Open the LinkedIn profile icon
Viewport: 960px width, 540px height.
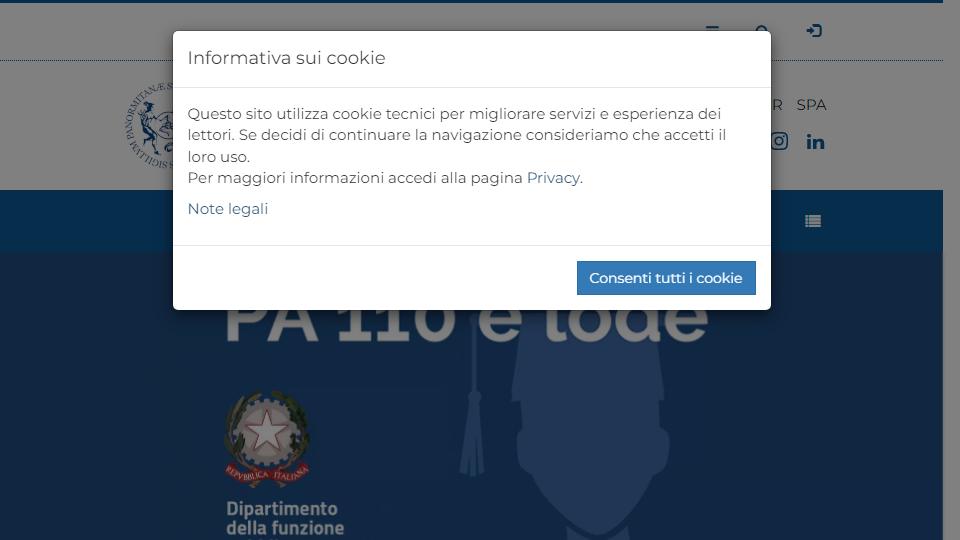tap(815, 142)
